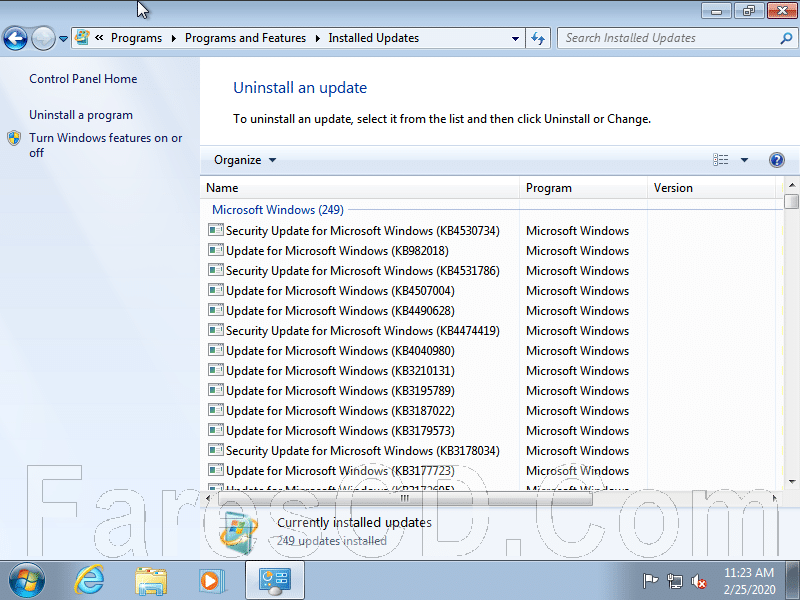This screenshot has width=800, height=600.
Task: Open Windows Media Player from taskbar
Action: tap(211, 581)
